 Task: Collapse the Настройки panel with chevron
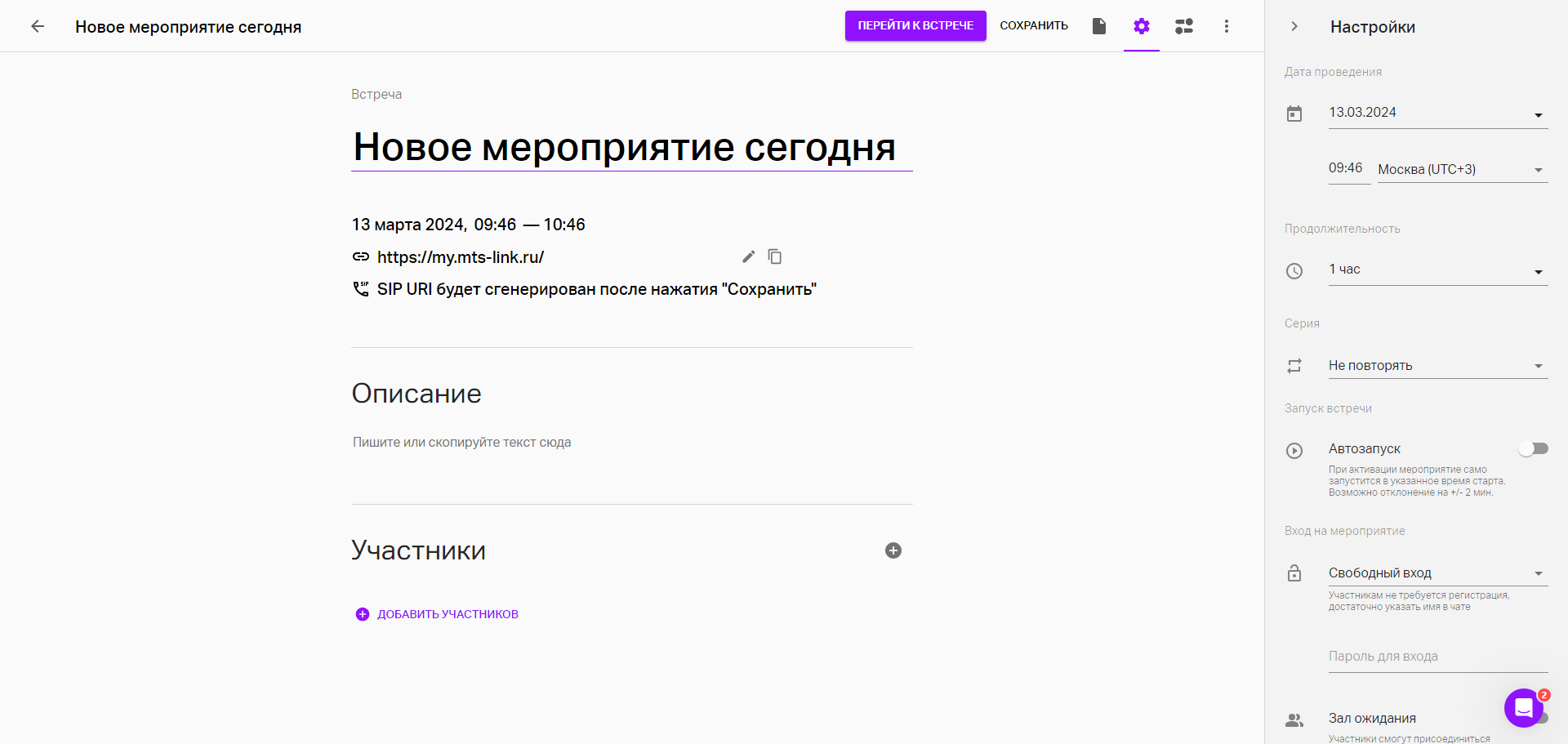1294,26
